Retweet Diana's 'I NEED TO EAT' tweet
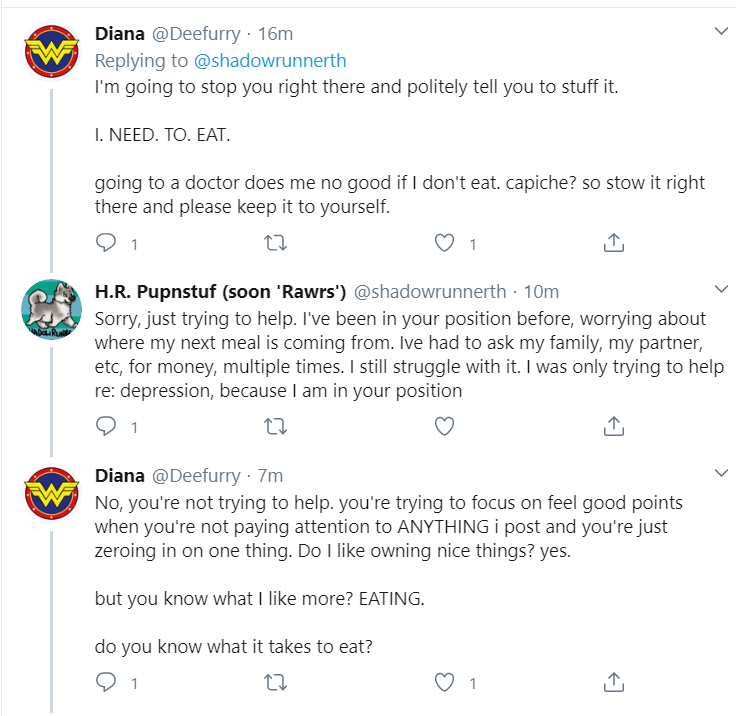736x716 pixels. point(275,243)
